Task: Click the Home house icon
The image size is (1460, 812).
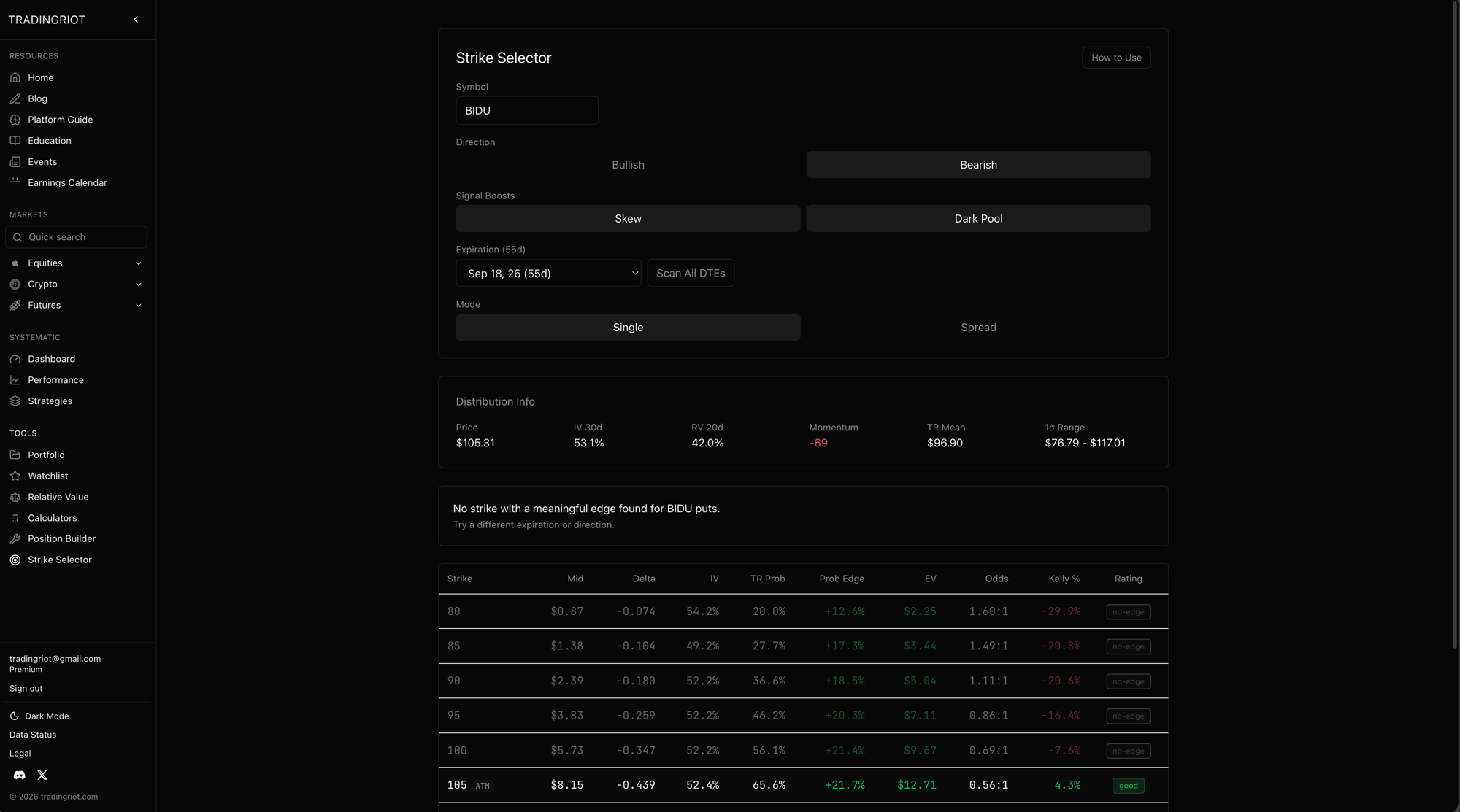Action: 15,77
